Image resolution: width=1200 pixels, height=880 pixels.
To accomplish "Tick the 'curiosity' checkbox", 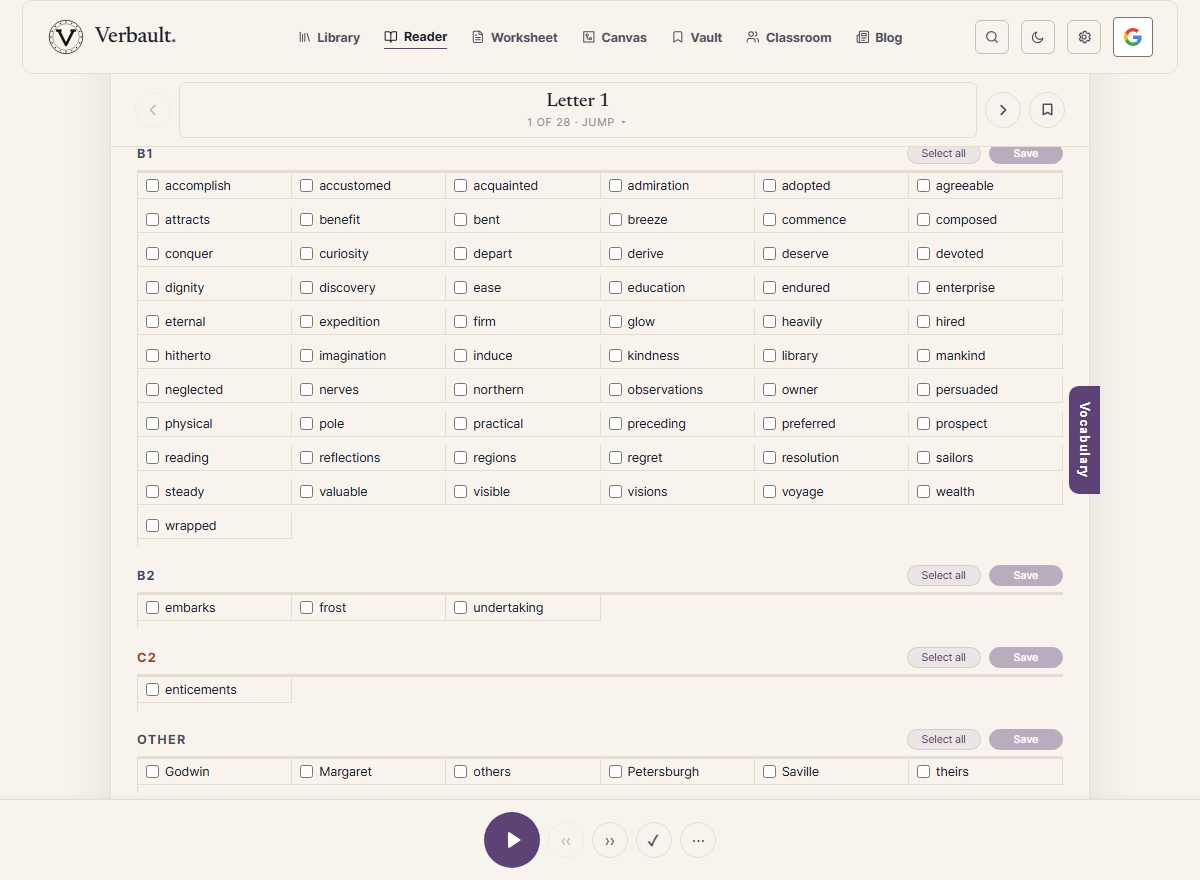I will (x=307, y=253).
